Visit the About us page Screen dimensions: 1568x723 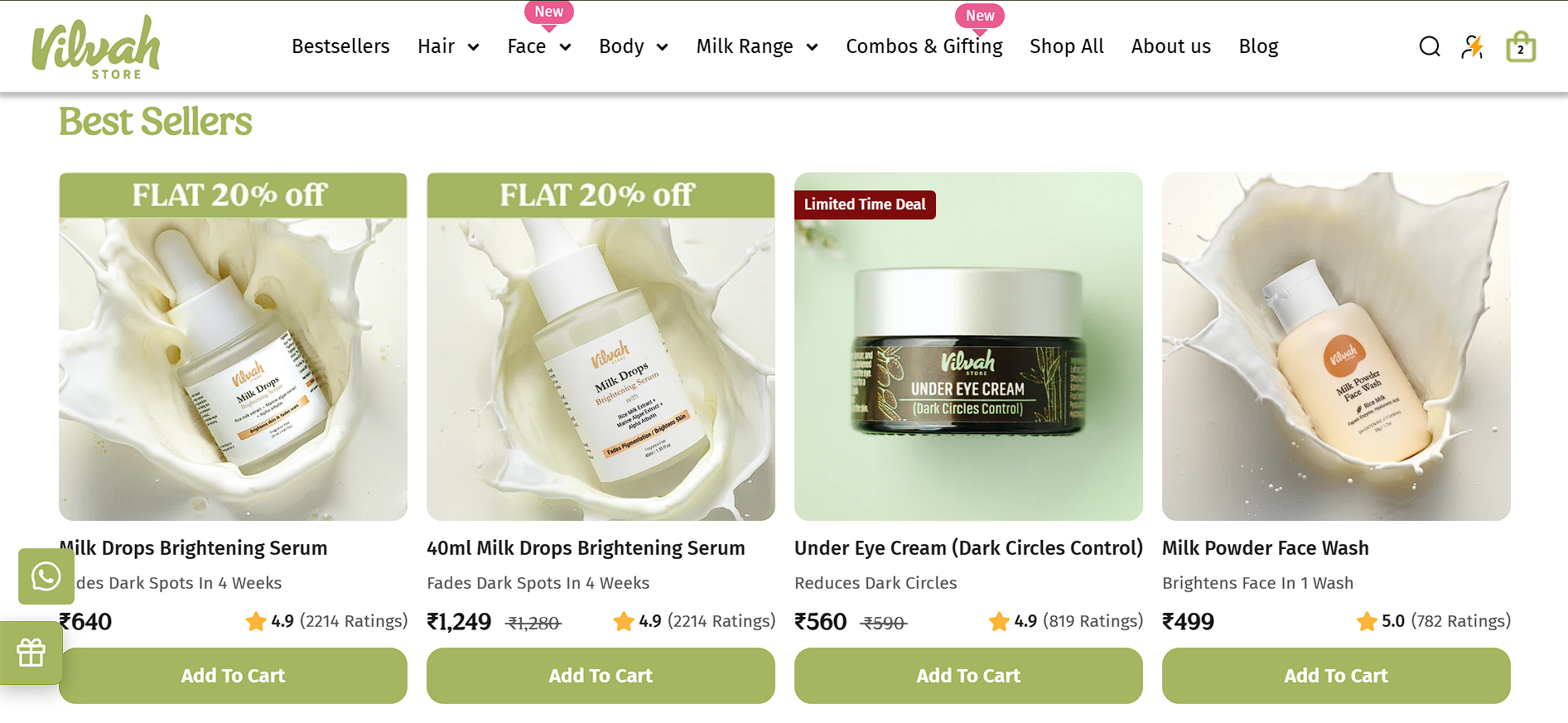click(x=1171, y=46)
